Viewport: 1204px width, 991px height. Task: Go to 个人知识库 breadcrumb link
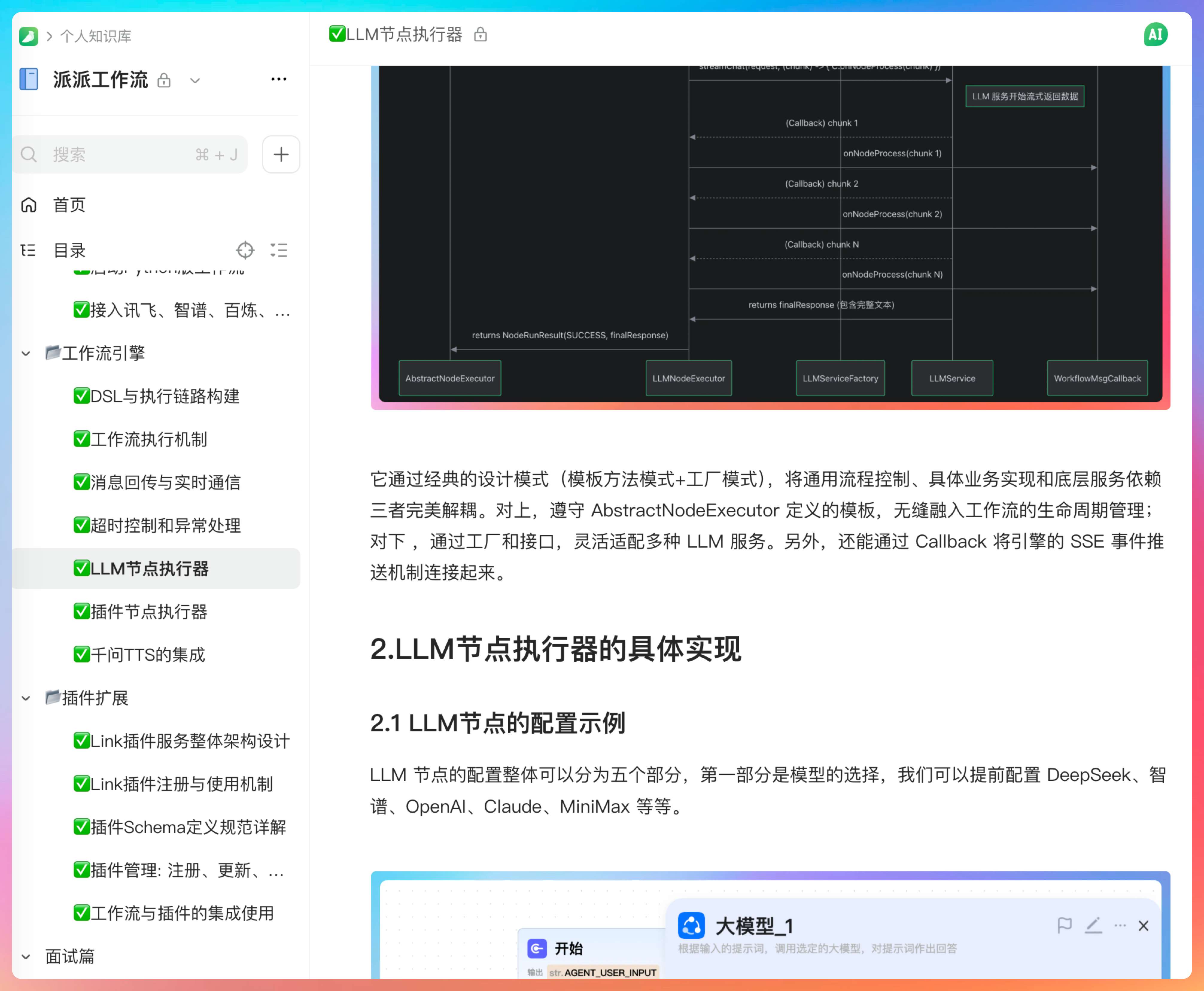pos(95,37)
